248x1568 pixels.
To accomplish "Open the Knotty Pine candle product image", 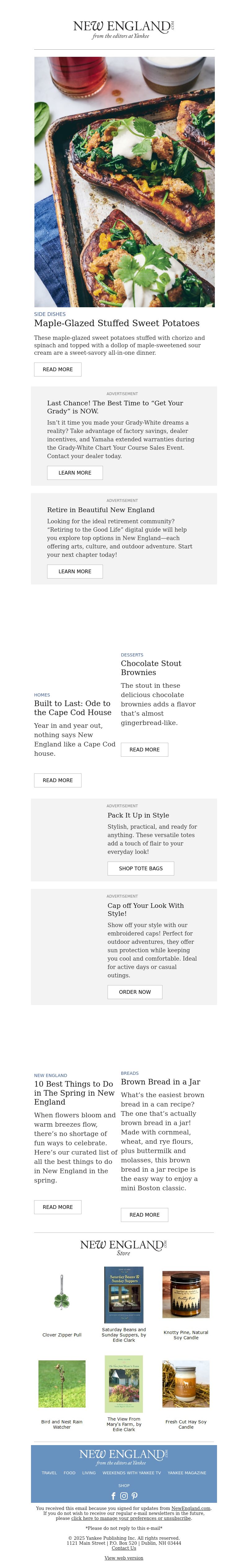I will [x=186, y=1295].
